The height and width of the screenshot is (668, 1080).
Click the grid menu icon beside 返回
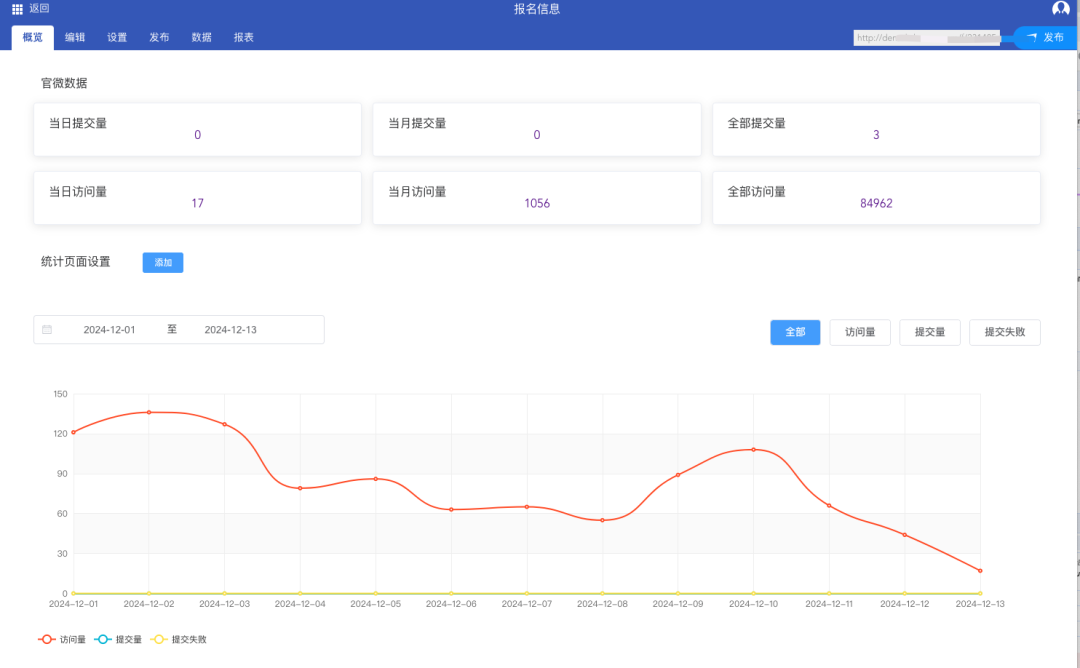click(17, 9)
